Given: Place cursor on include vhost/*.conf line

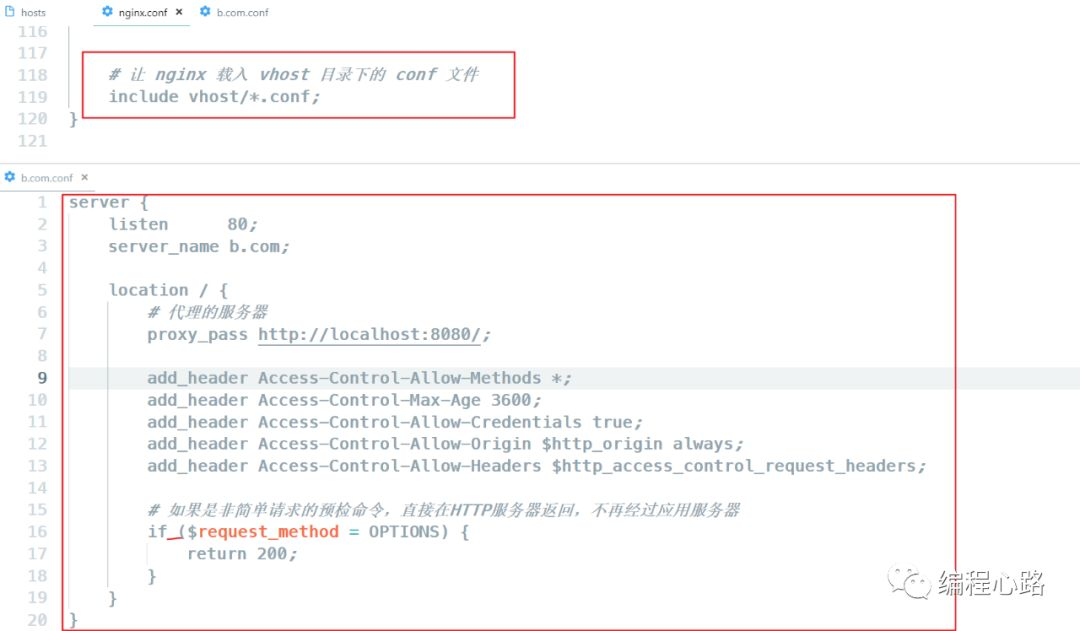Looking at the screenshot, I should (214, 97).
